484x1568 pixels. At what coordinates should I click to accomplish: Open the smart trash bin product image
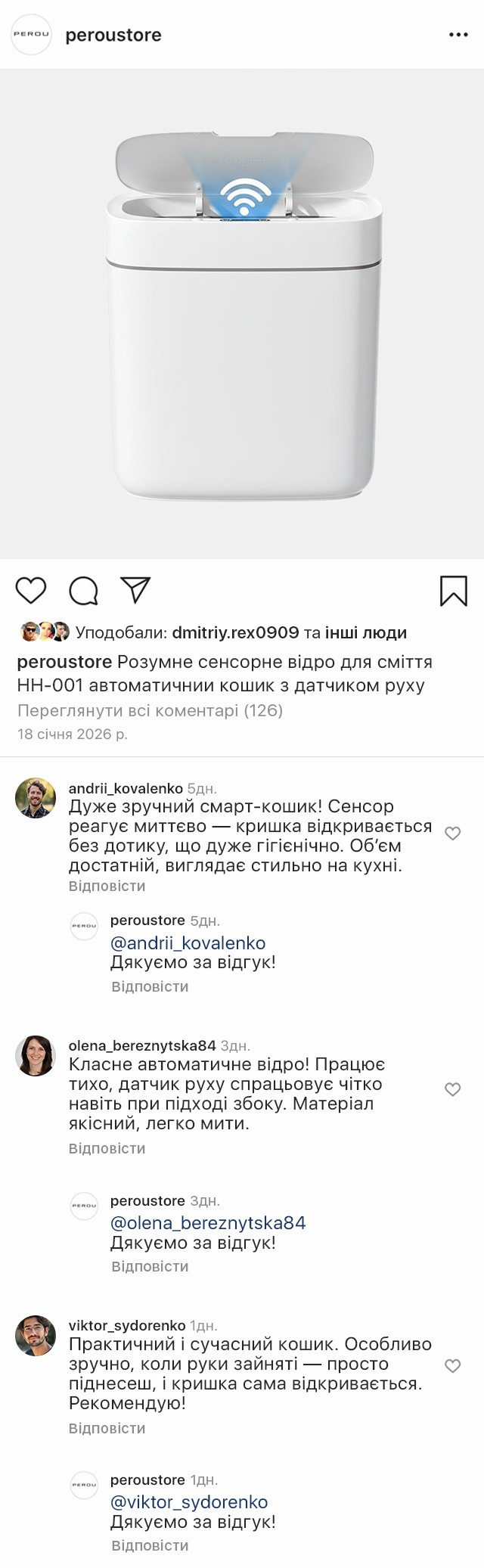point(242,314)
